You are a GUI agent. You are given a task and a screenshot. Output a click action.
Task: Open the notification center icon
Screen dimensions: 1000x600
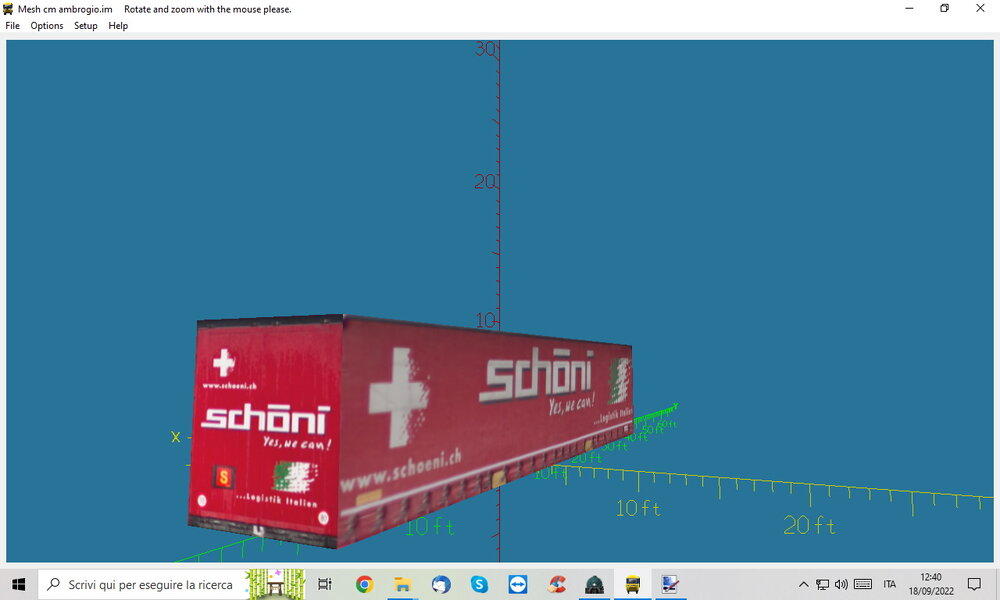[x=974, y=584]
